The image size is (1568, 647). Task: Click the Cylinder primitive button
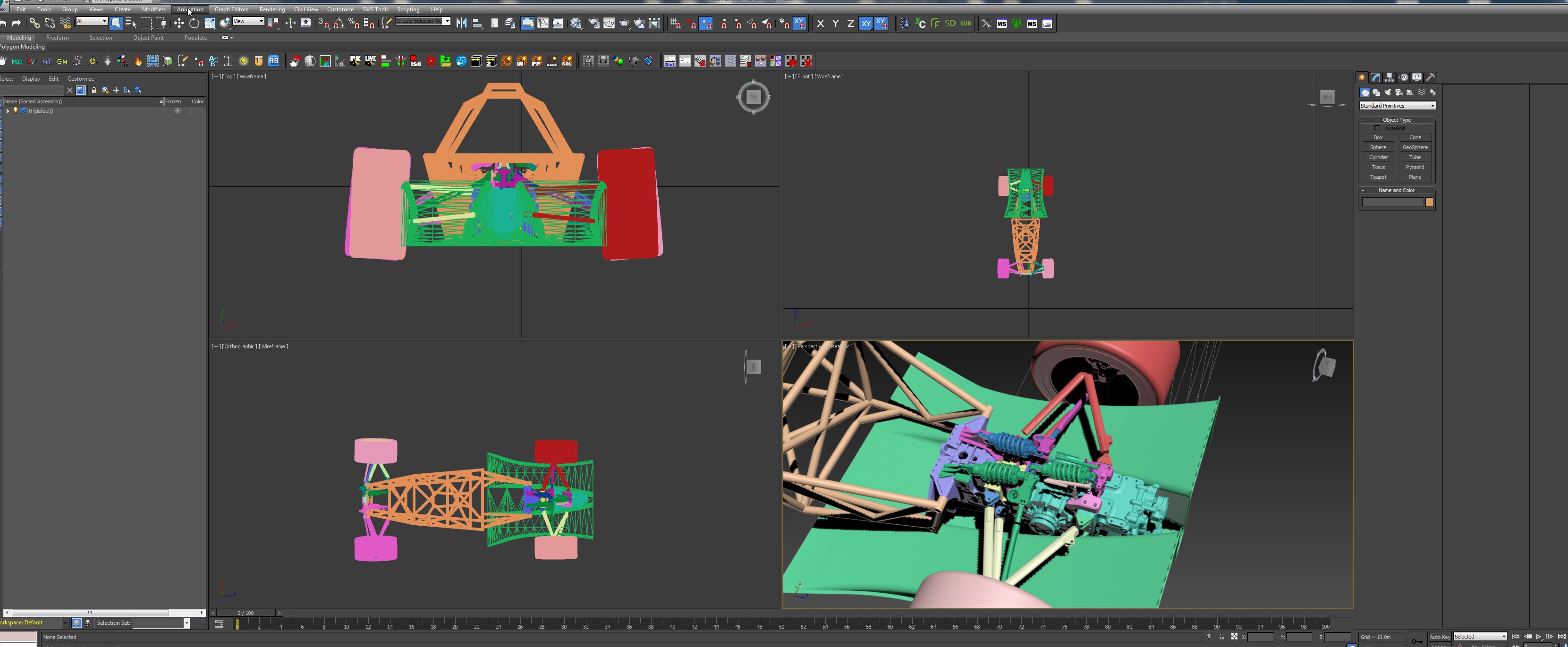1378,157
